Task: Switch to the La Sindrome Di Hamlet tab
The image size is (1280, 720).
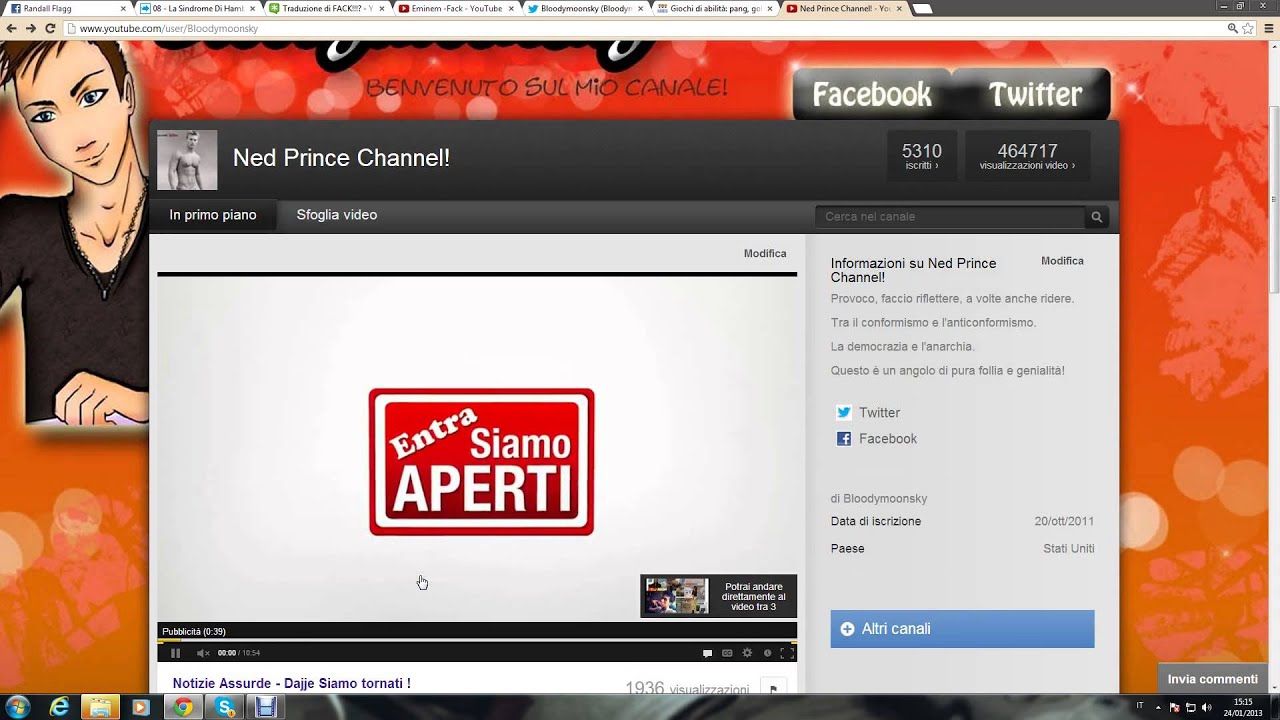Action: click(x=197, y=8)
